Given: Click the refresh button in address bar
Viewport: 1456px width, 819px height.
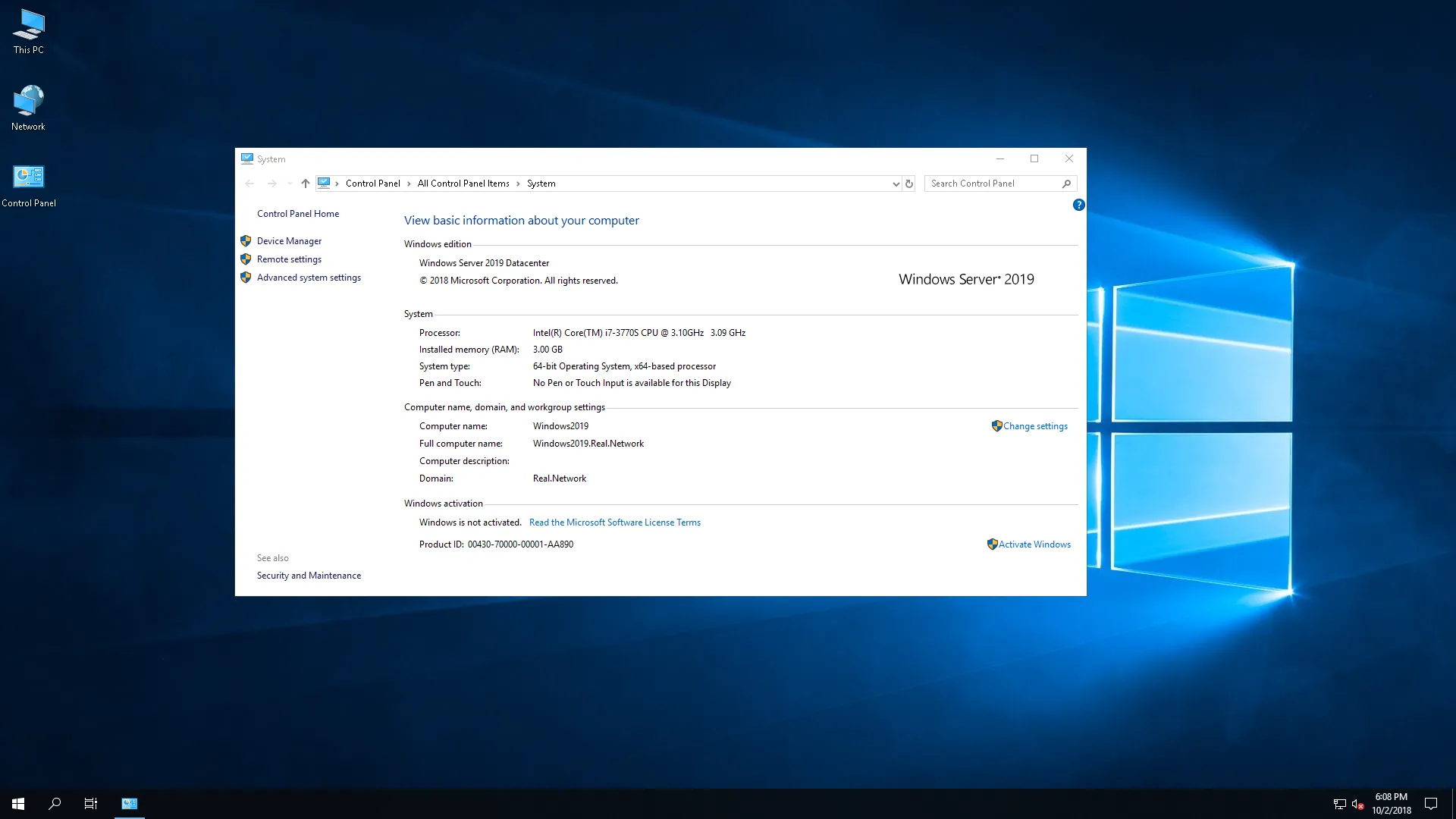Looking at the screenshot, I should 908,183.
